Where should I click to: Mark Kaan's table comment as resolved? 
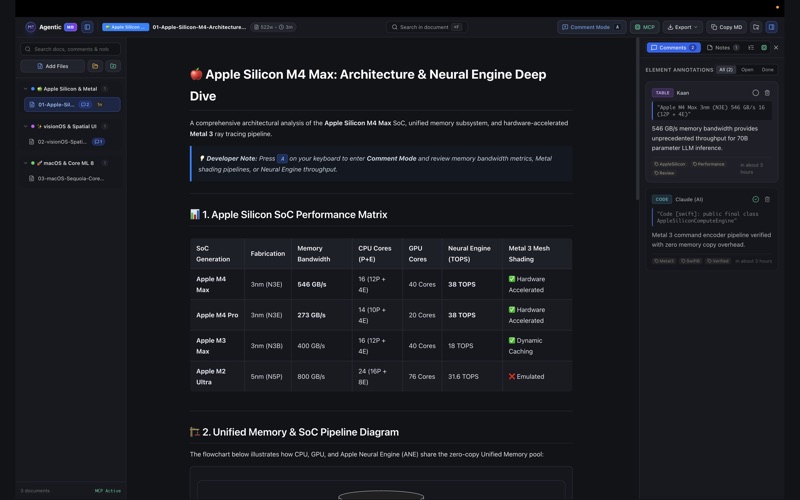(x=755, y=93)
